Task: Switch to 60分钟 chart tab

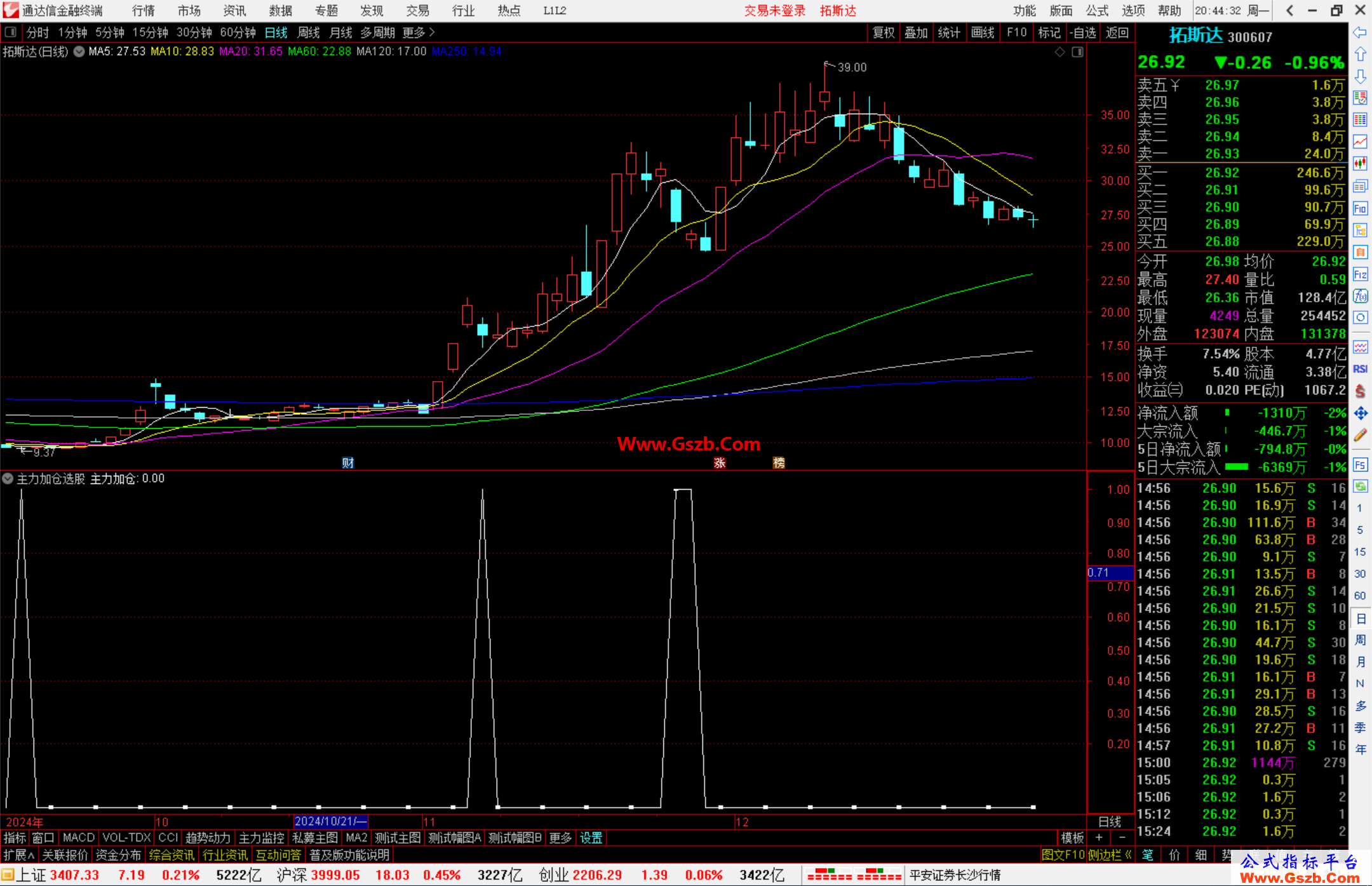Action: pos(238,32)
